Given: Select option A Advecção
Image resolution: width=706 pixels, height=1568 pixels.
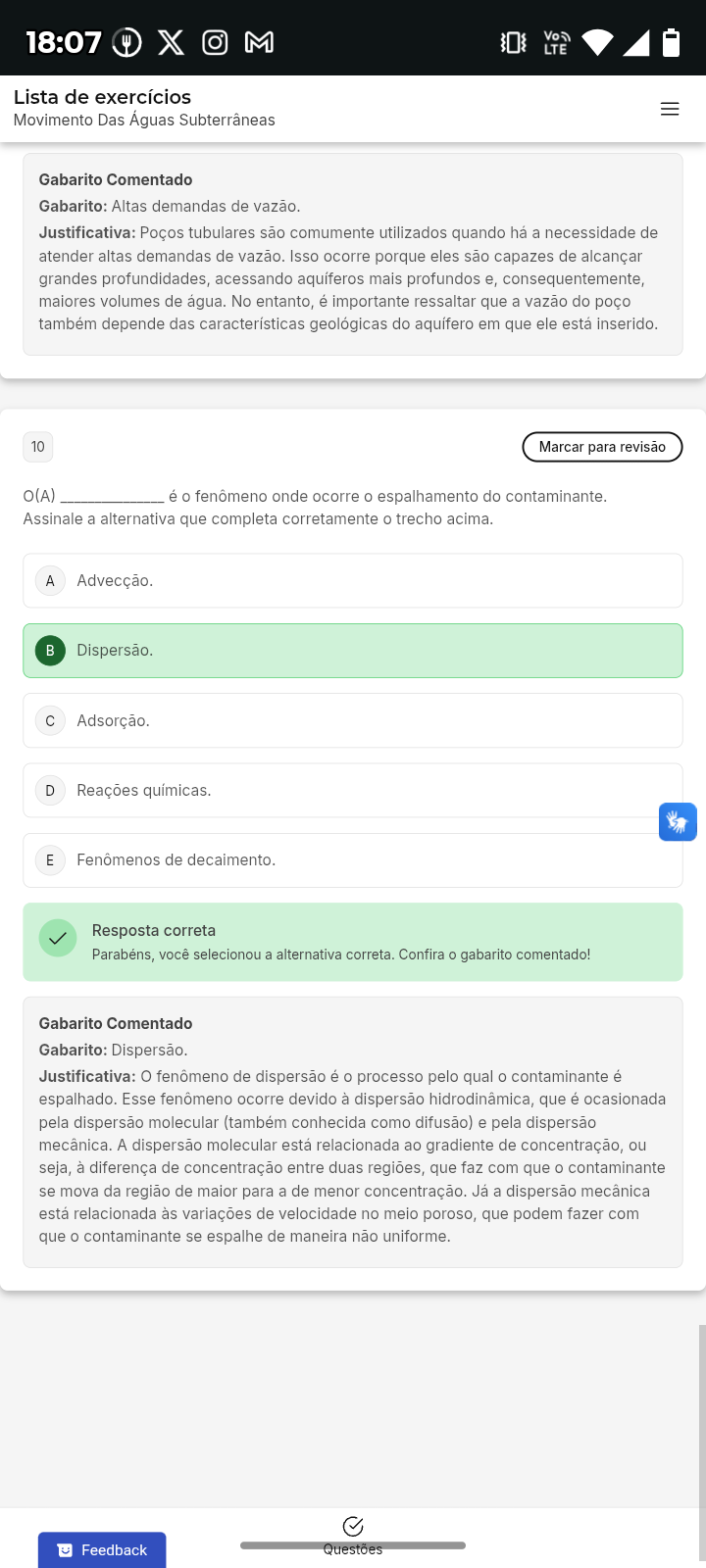Looking at the screenshot, I should click(353, 580).
